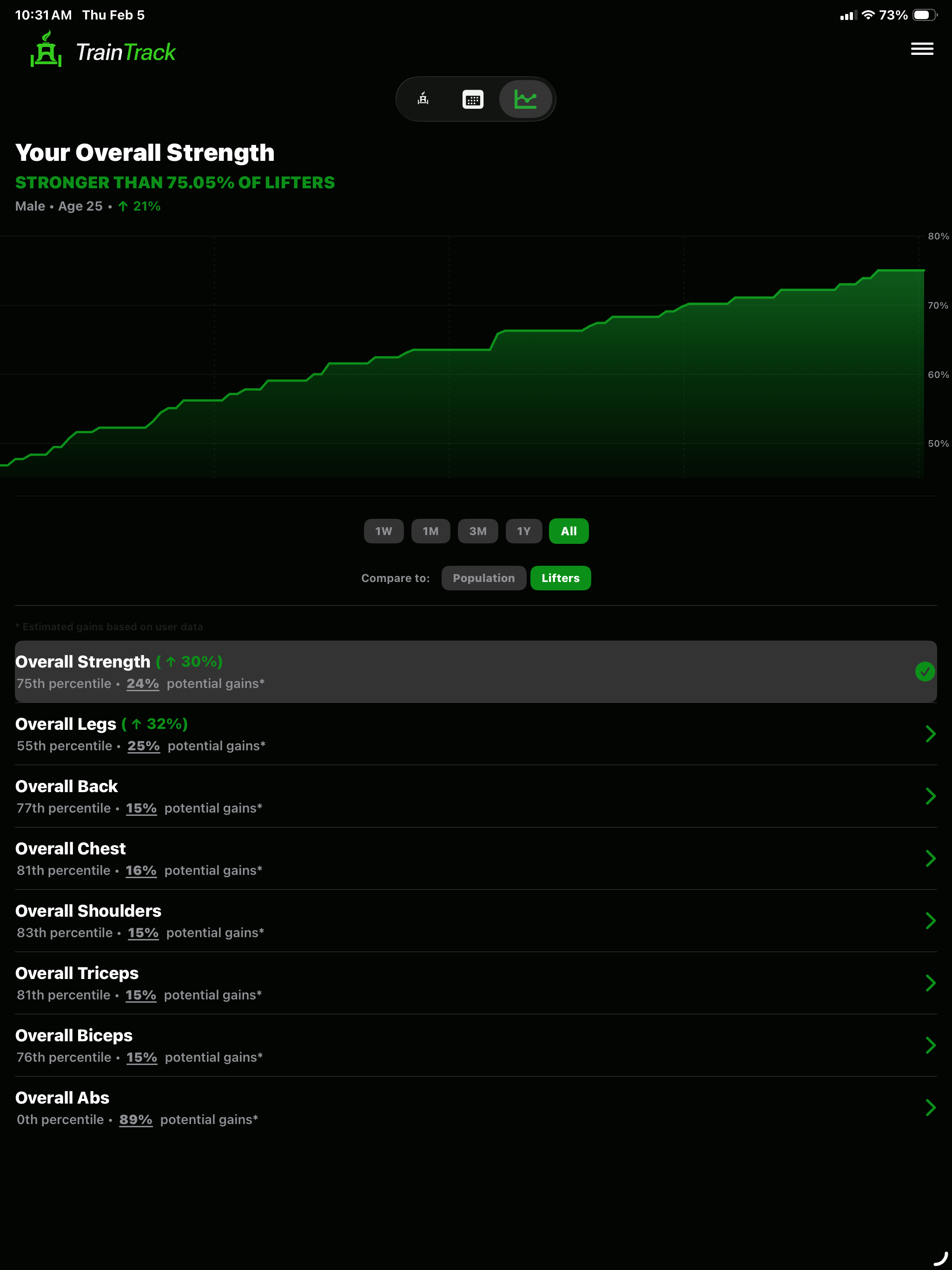Switch to the calendar tab icon
Viewport: 952px width, 1270px height.
coord(473,99)
